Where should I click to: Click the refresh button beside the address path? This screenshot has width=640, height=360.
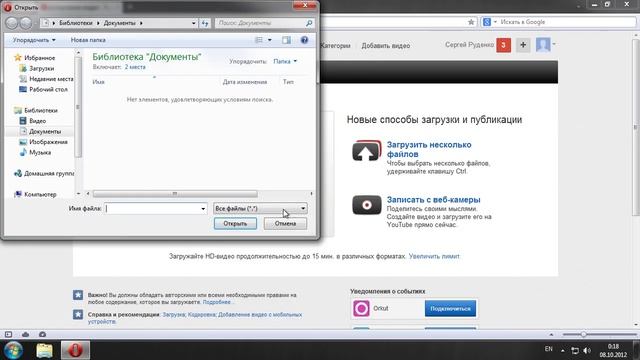tap(205, 23)
